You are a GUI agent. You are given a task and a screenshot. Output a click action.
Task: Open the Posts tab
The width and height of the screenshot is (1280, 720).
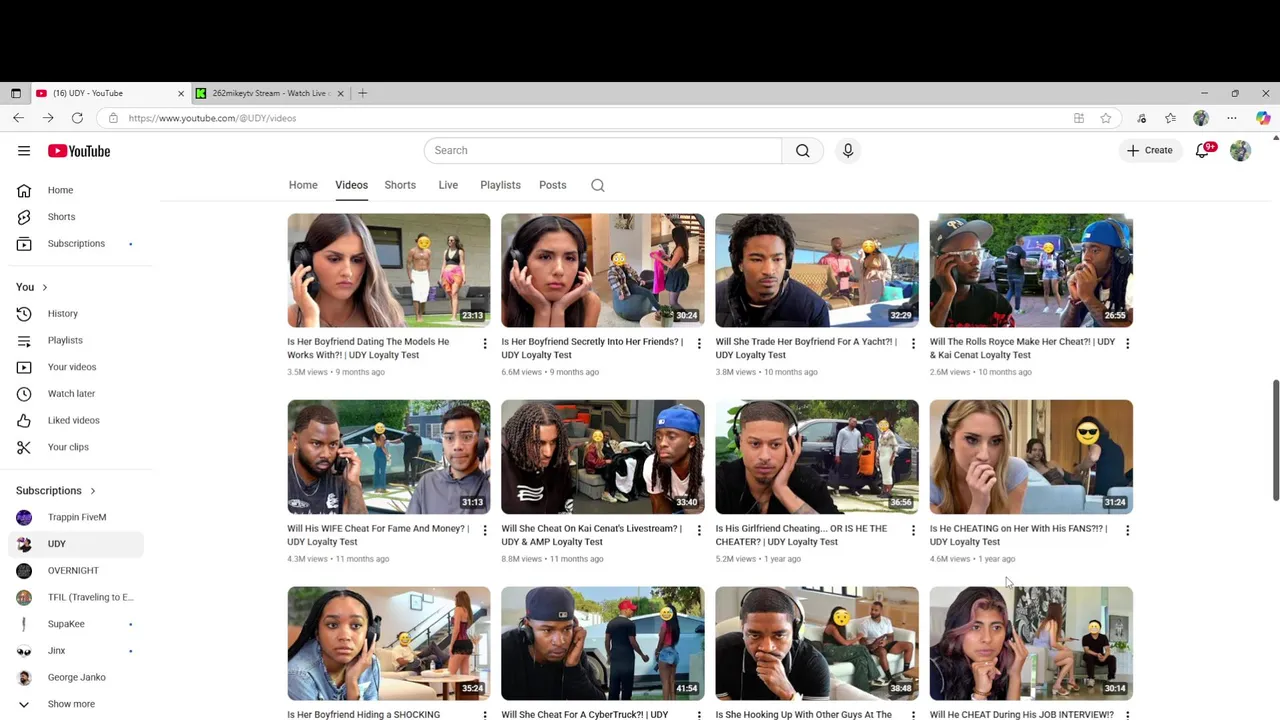click(552, 185)
